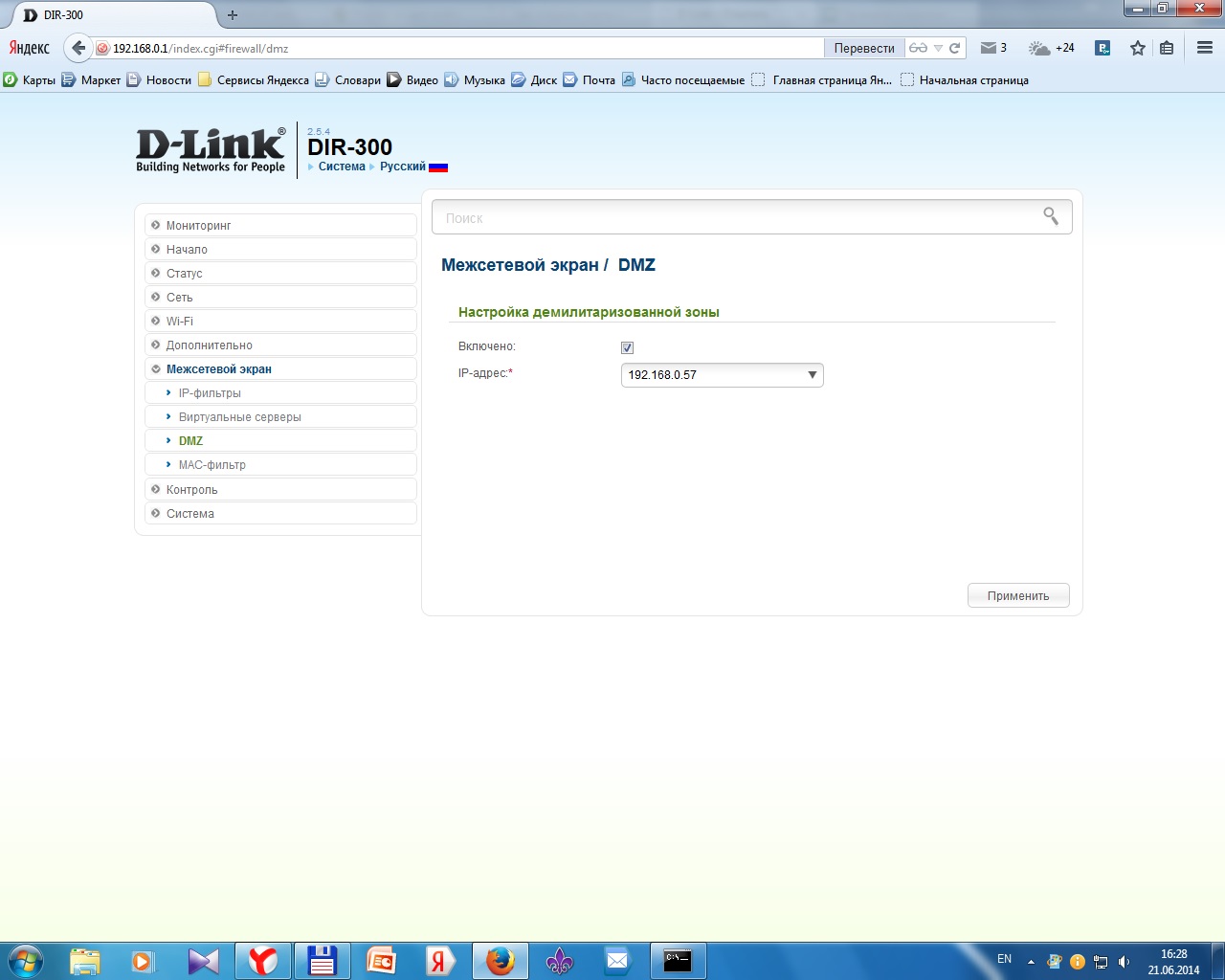Open a new browser tab
Screen dimensions: 1225x980
[233, 15]
